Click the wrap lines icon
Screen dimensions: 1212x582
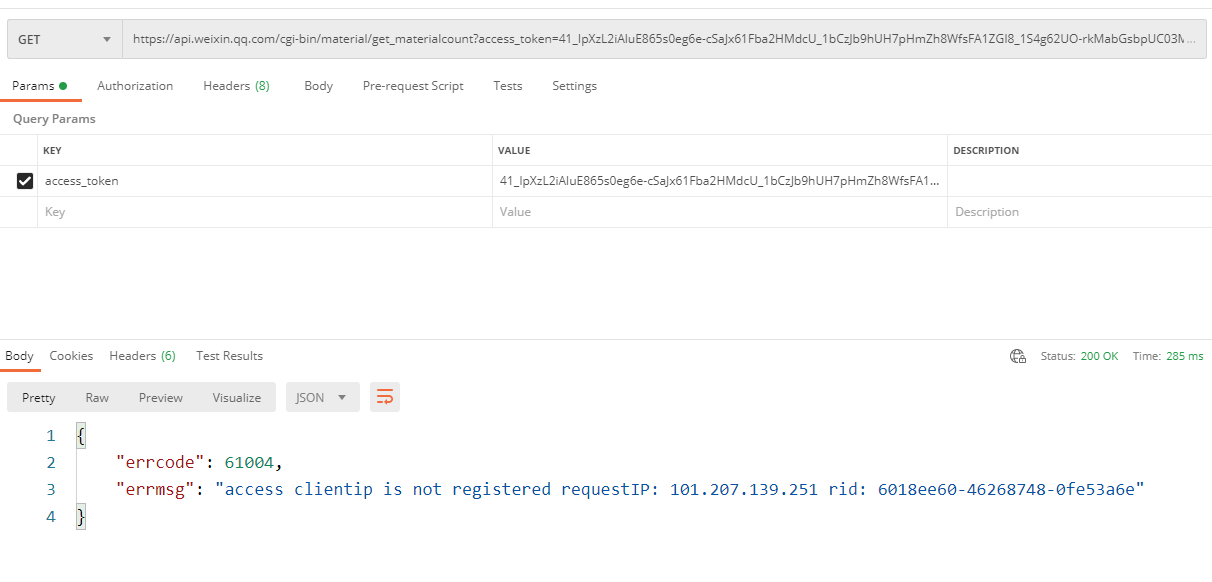click(x=385, y=397)
